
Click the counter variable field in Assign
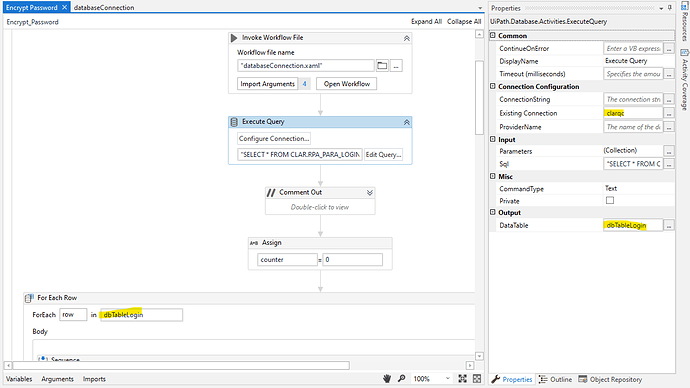(x=287, y=260)
